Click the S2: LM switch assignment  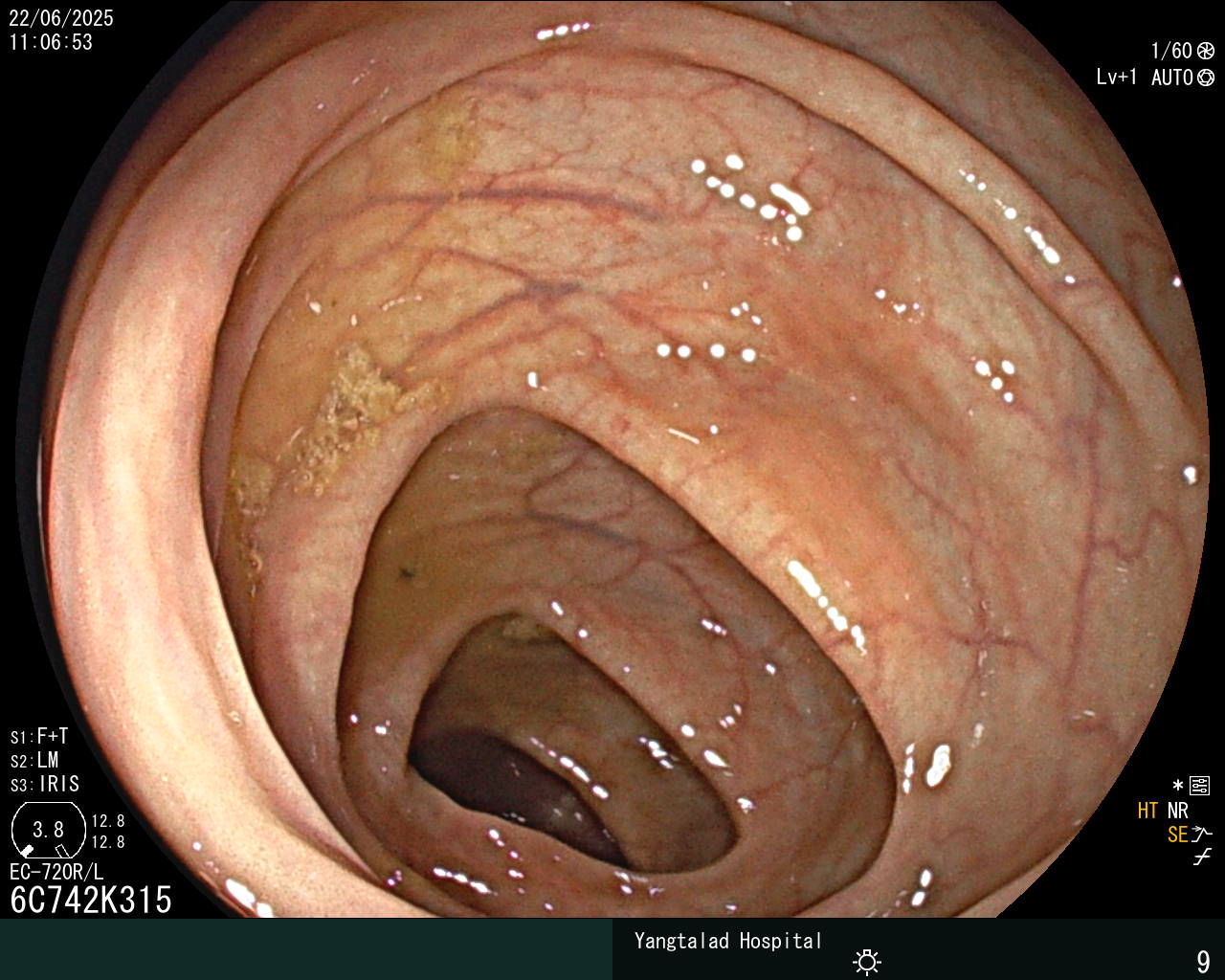coord(34,760)
